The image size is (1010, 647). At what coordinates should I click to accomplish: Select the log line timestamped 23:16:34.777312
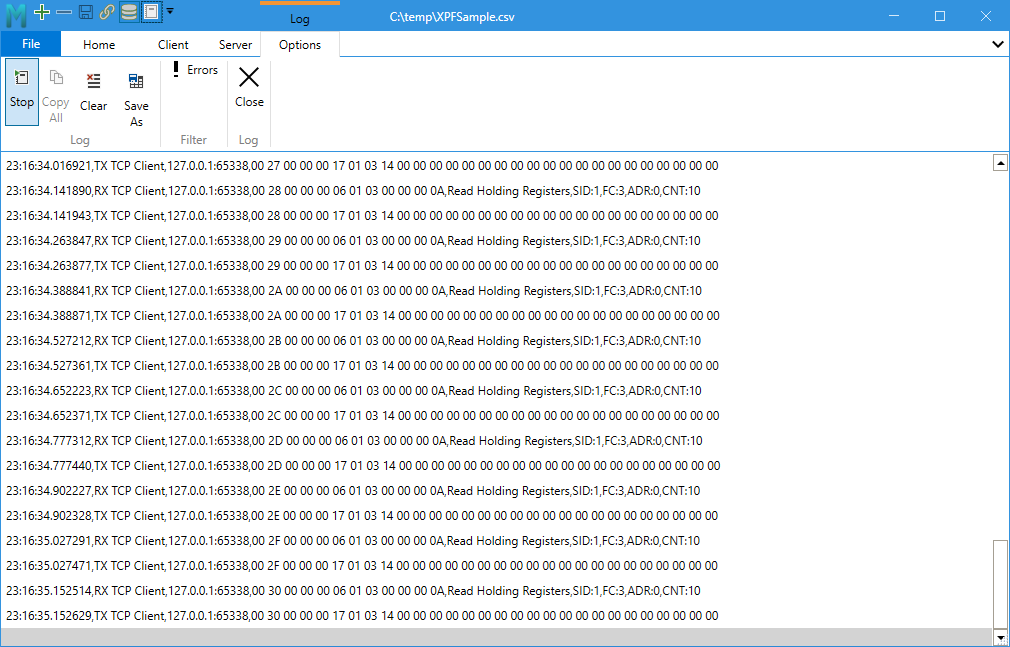pyautogui.click(x=354, y=441)
